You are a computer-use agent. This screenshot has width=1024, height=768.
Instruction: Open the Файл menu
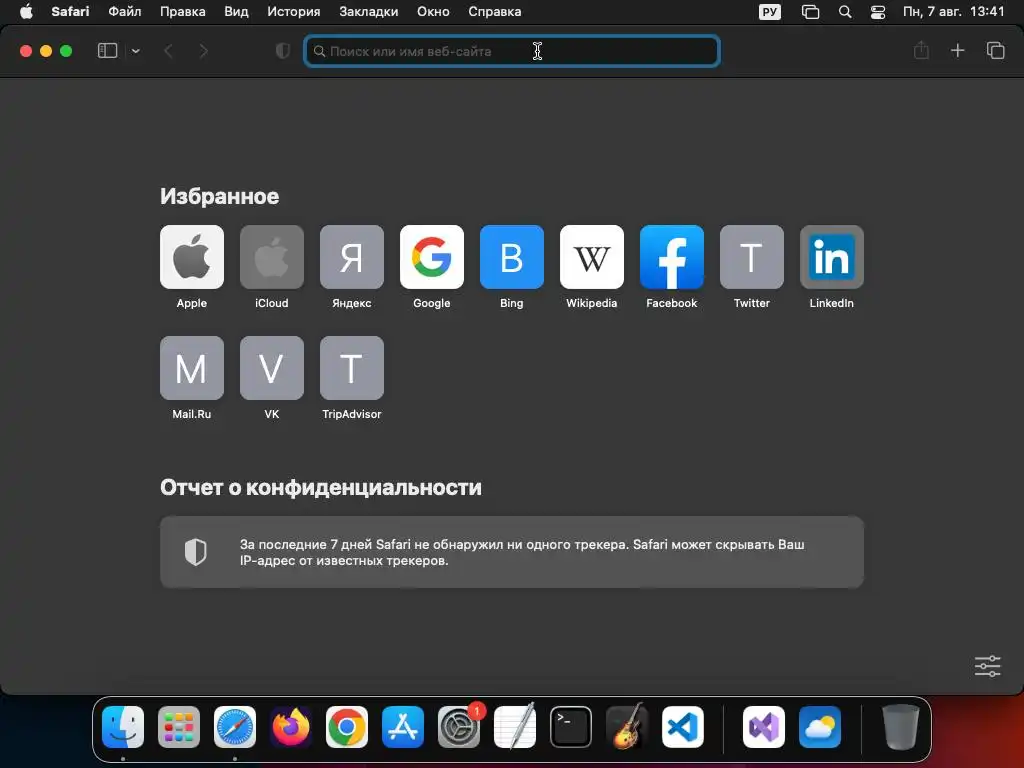pyautogui.click(x=125, y=12)
